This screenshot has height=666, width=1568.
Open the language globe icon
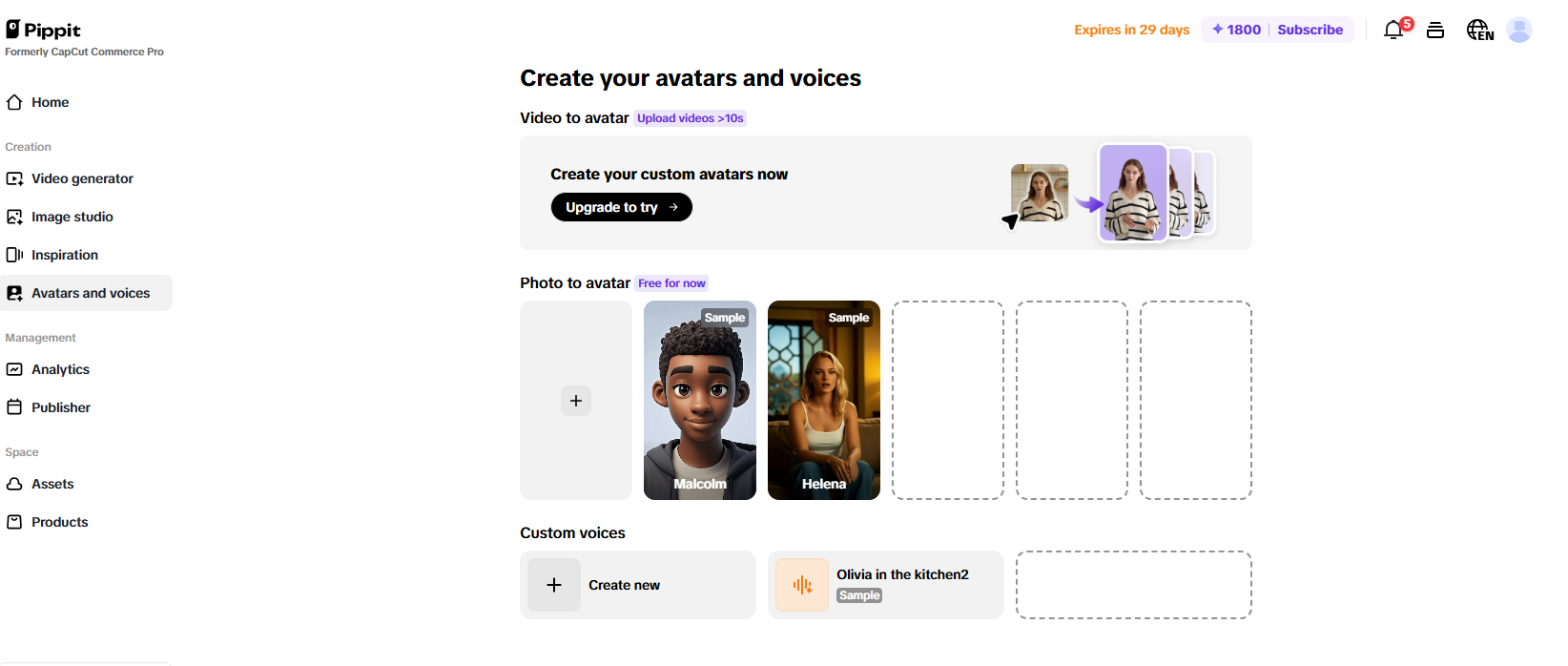click(x=1479, y=31)
